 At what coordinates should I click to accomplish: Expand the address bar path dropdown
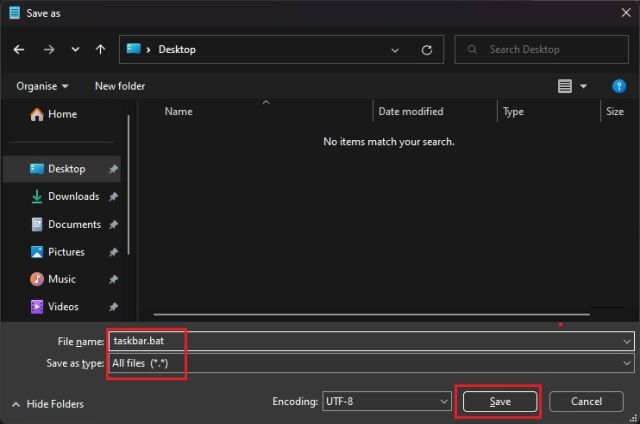tap(395, 49)
